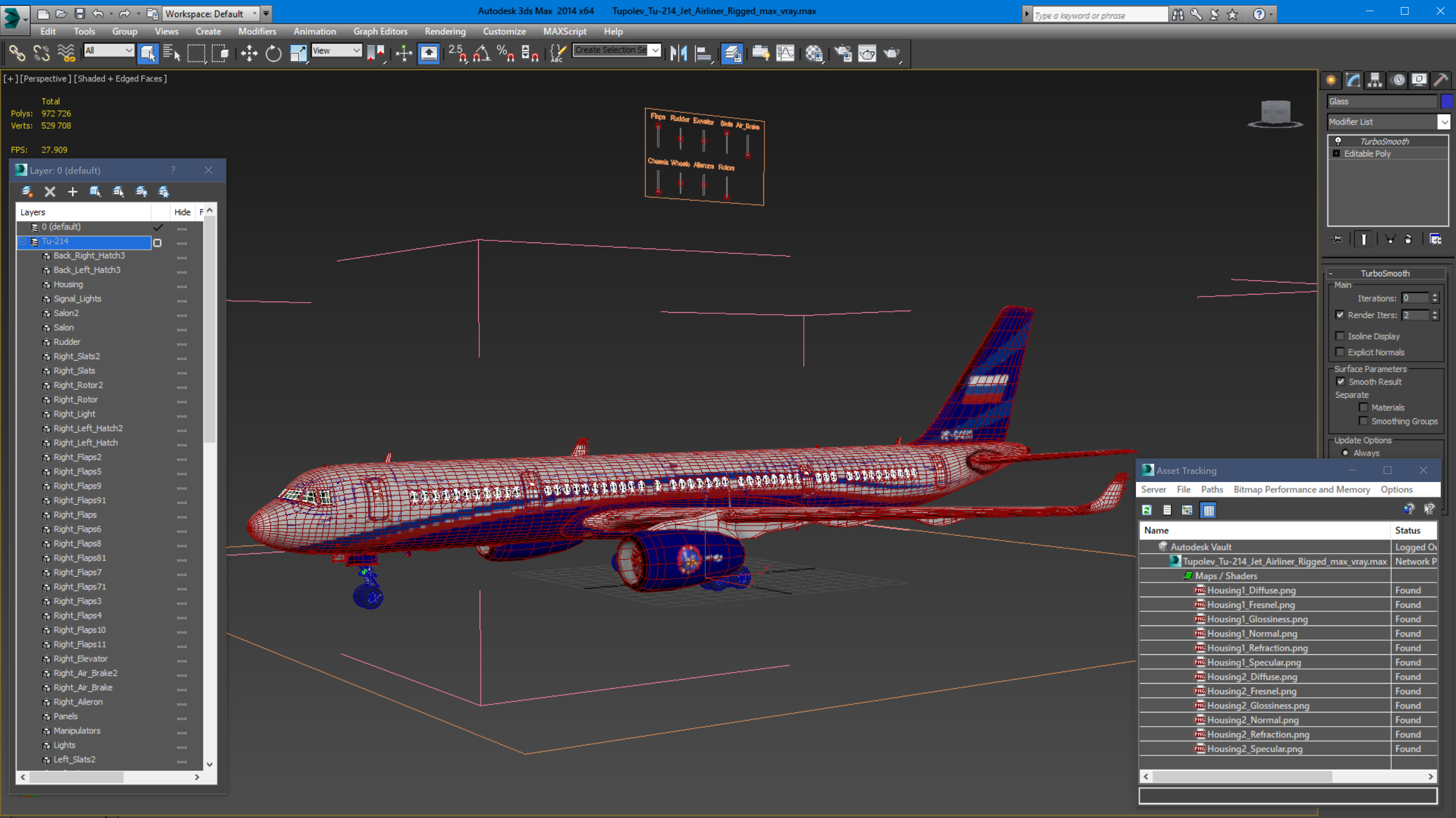Open the Modifiers menu

(257, 32)
